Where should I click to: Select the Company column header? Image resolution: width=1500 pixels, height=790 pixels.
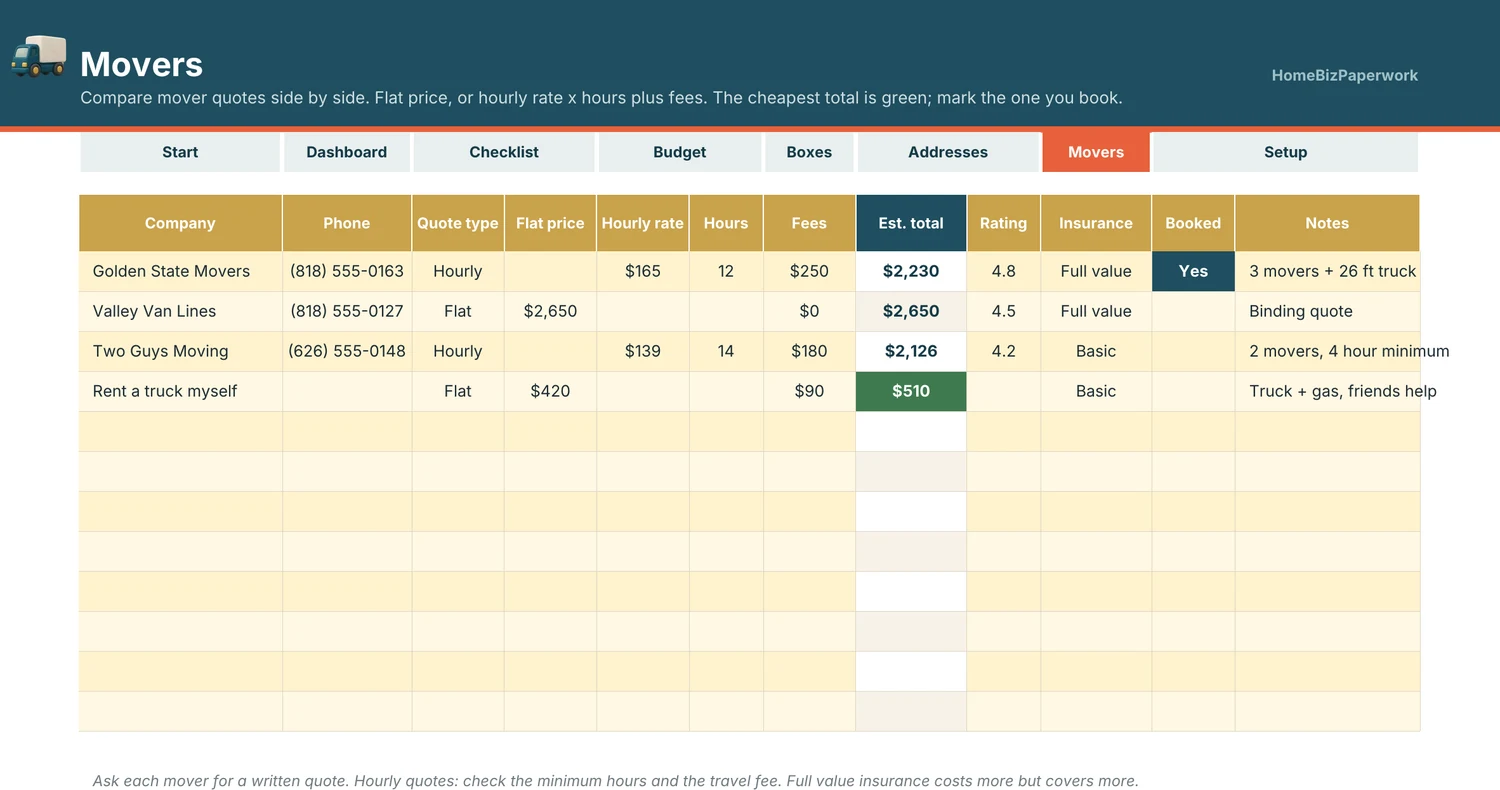tap(180, 223)
